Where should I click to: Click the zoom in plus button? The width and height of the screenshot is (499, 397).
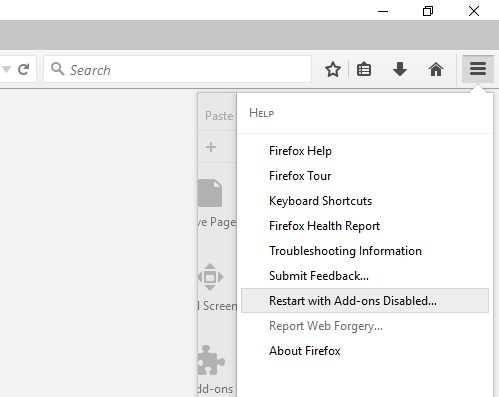point(211,147)
